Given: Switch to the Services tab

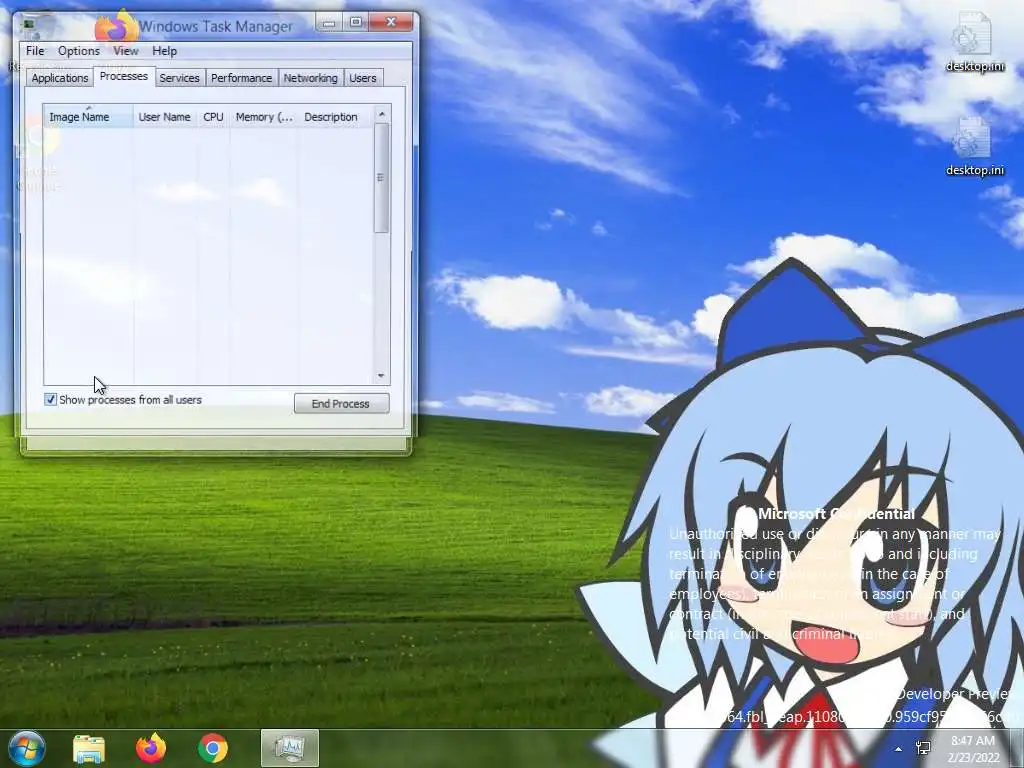Looking at the screenshot, I should coord(179,78).
